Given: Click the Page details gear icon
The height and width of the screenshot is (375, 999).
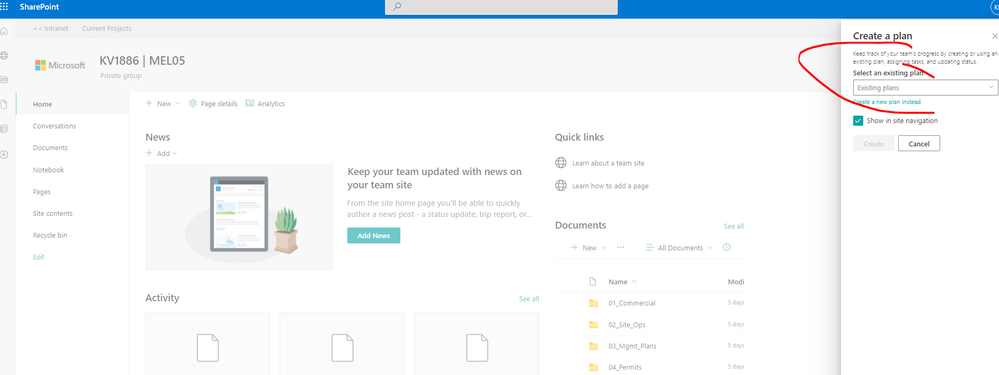Looking at the screenshot, I should [192, 103].
